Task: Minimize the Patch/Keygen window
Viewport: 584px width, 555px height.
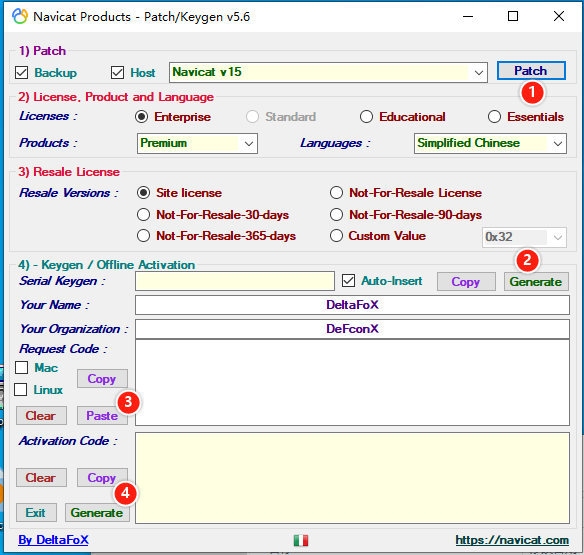Action: coord(468,16)
